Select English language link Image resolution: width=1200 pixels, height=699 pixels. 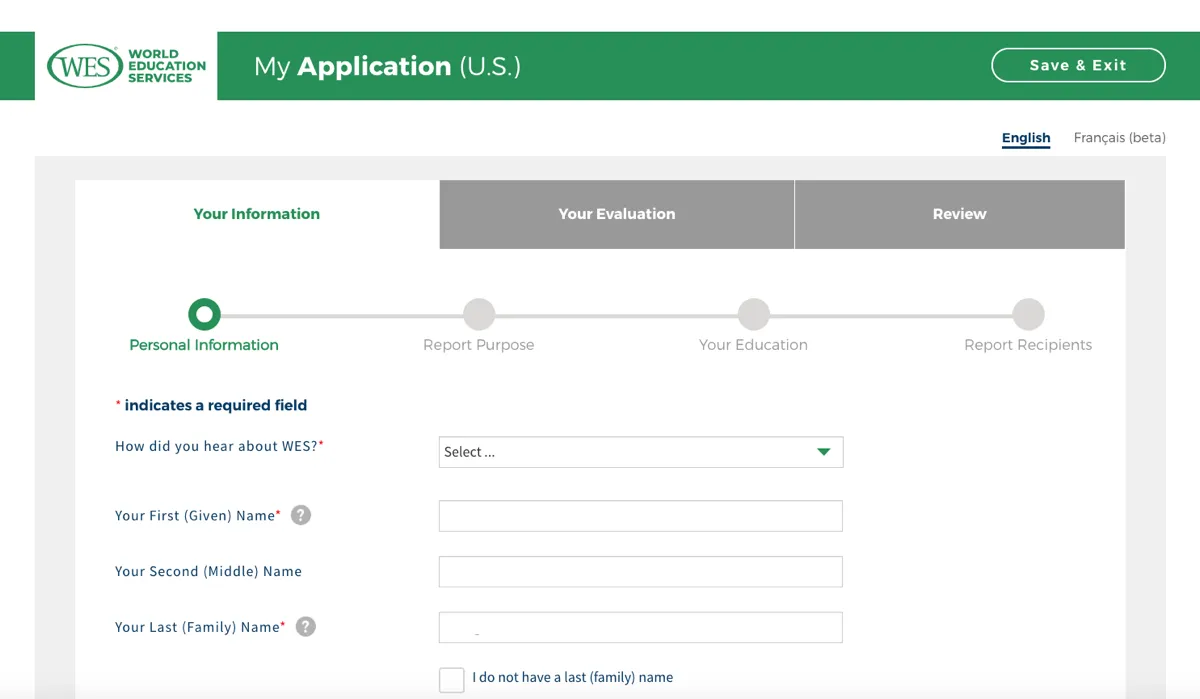(1026, 138)
